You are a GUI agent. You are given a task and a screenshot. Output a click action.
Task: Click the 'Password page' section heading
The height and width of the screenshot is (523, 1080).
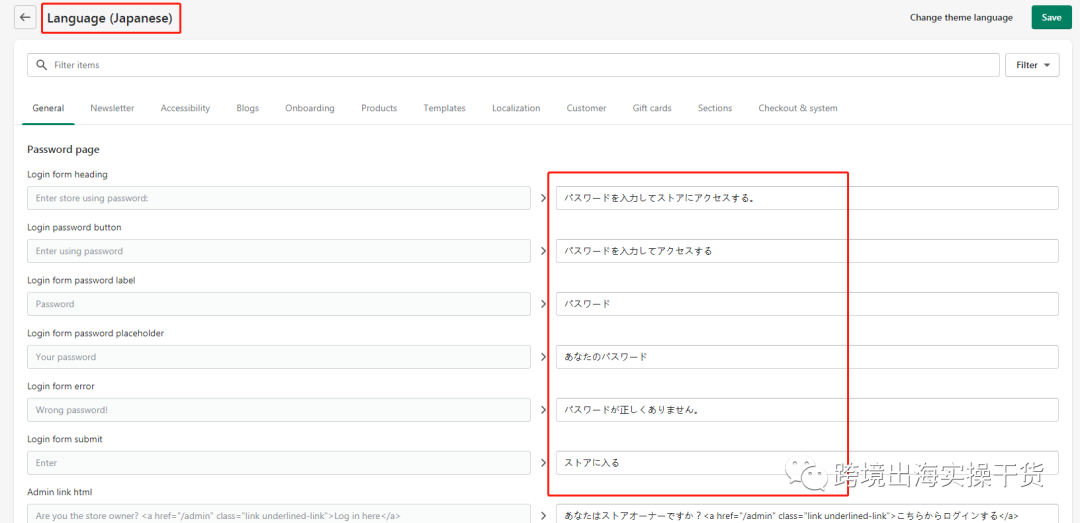[63, 149]
